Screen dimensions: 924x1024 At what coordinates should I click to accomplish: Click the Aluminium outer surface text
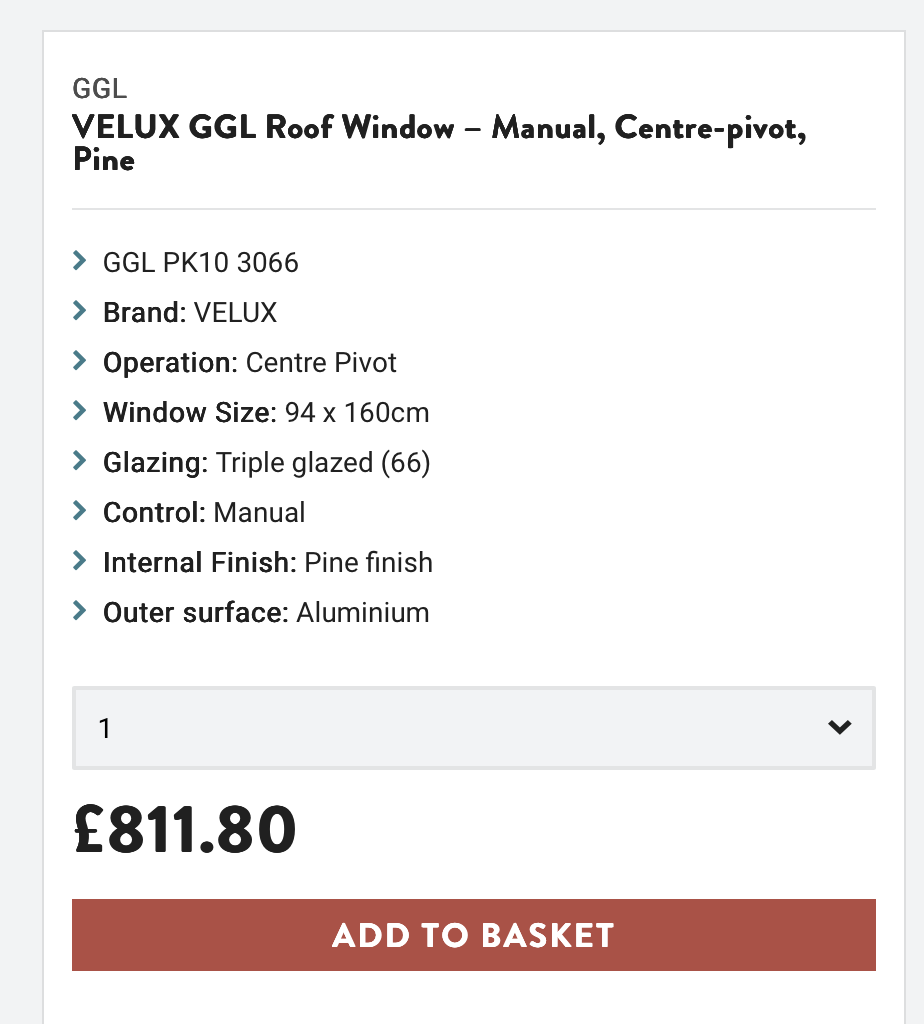tap(363, 613)
